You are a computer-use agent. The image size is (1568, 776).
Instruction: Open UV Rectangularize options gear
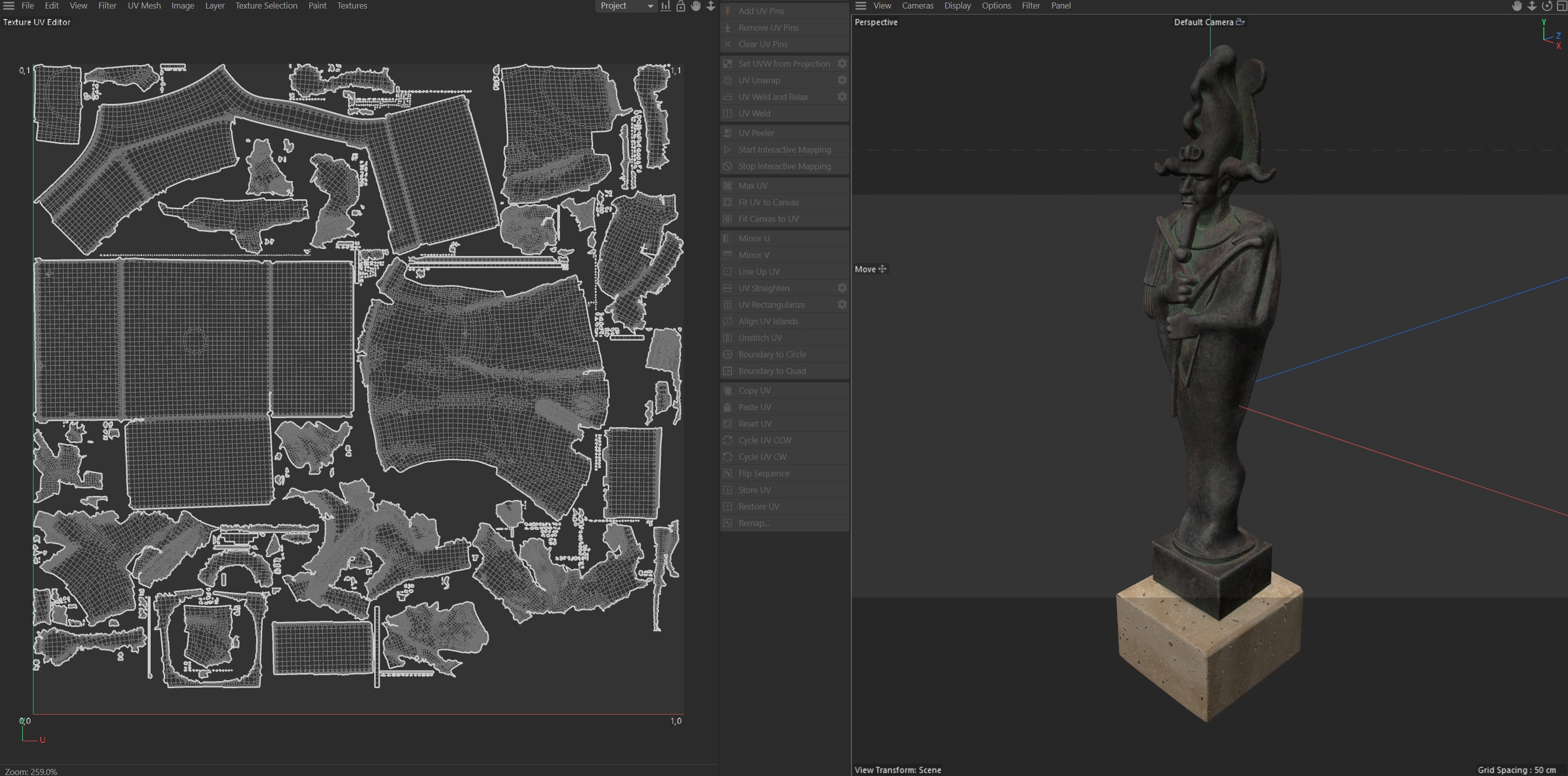click(842, 305)
